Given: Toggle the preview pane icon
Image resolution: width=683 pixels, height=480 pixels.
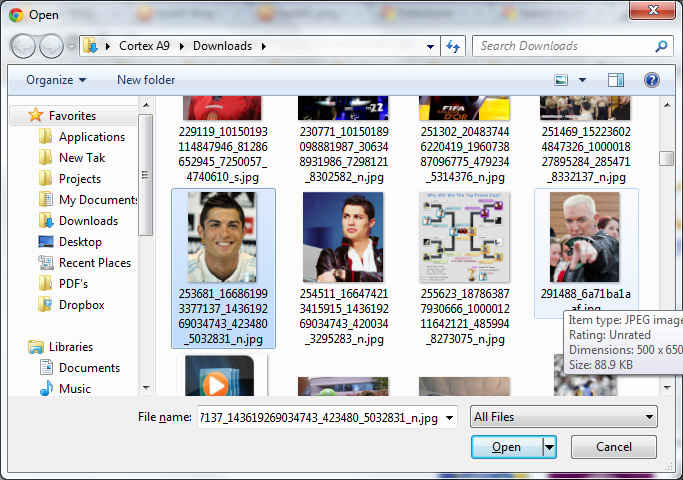Looking at the screenshot, I should pyautogui.click(x=616, y=80).
